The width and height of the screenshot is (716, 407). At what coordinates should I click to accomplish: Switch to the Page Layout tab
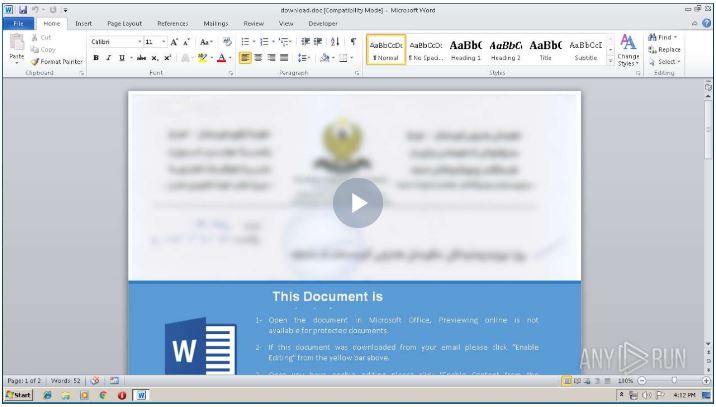coord(125,23)
